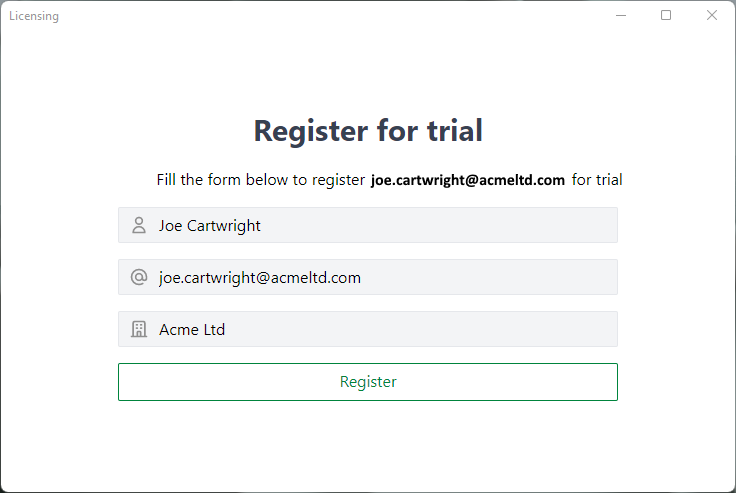Click the Register for trial heading
This screenshot has height=493, width=736.
click(x=368, y=131)
